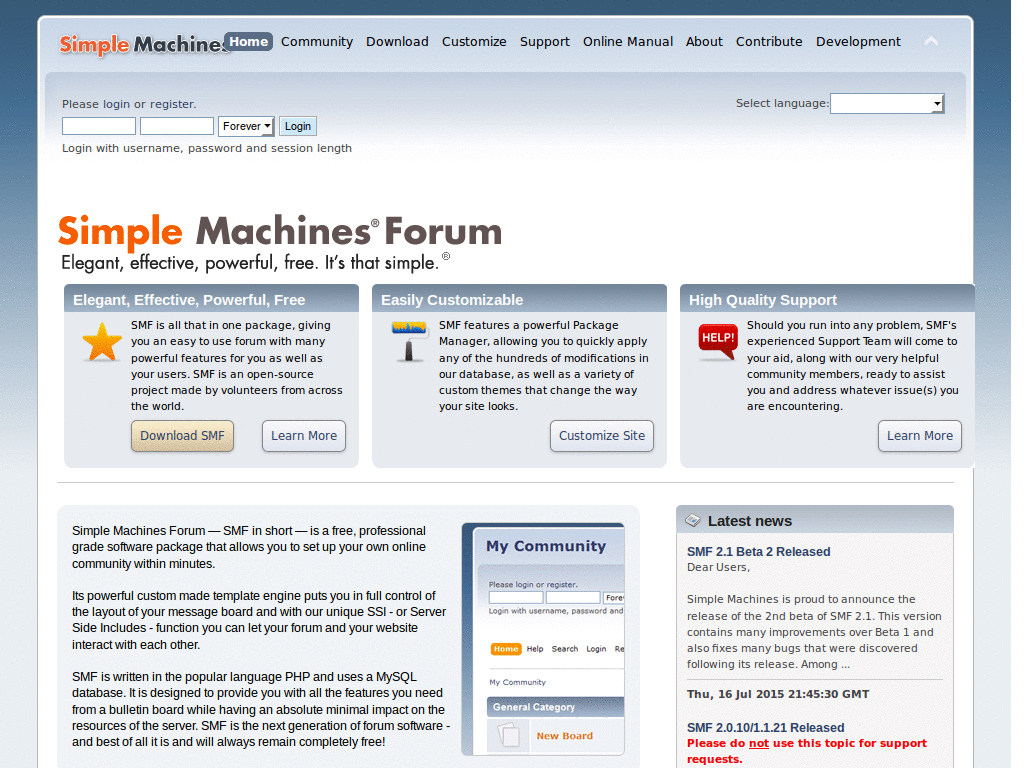Viewport: 1024px width, 768px height.
Task: Click the gold star icon
Action: click(x=102, y=342)
